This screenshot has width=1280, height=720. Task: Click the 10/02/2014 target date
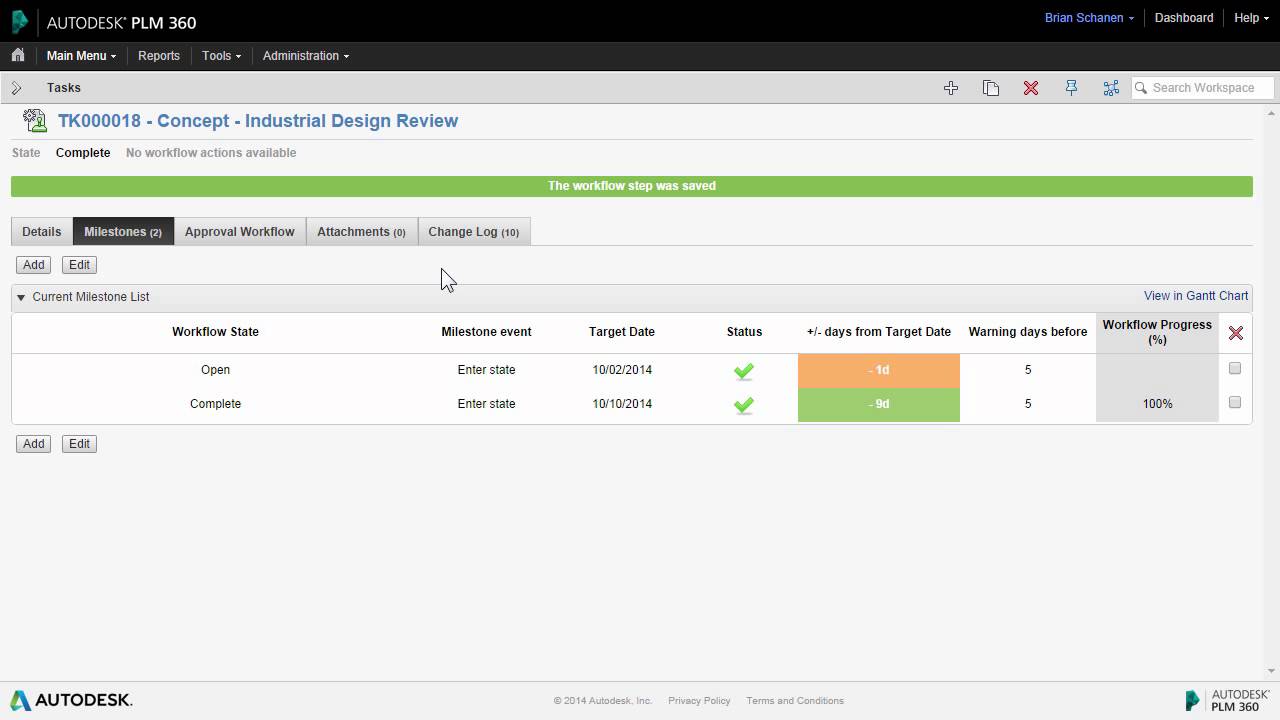pyautogui.click(x=622, y=370)
